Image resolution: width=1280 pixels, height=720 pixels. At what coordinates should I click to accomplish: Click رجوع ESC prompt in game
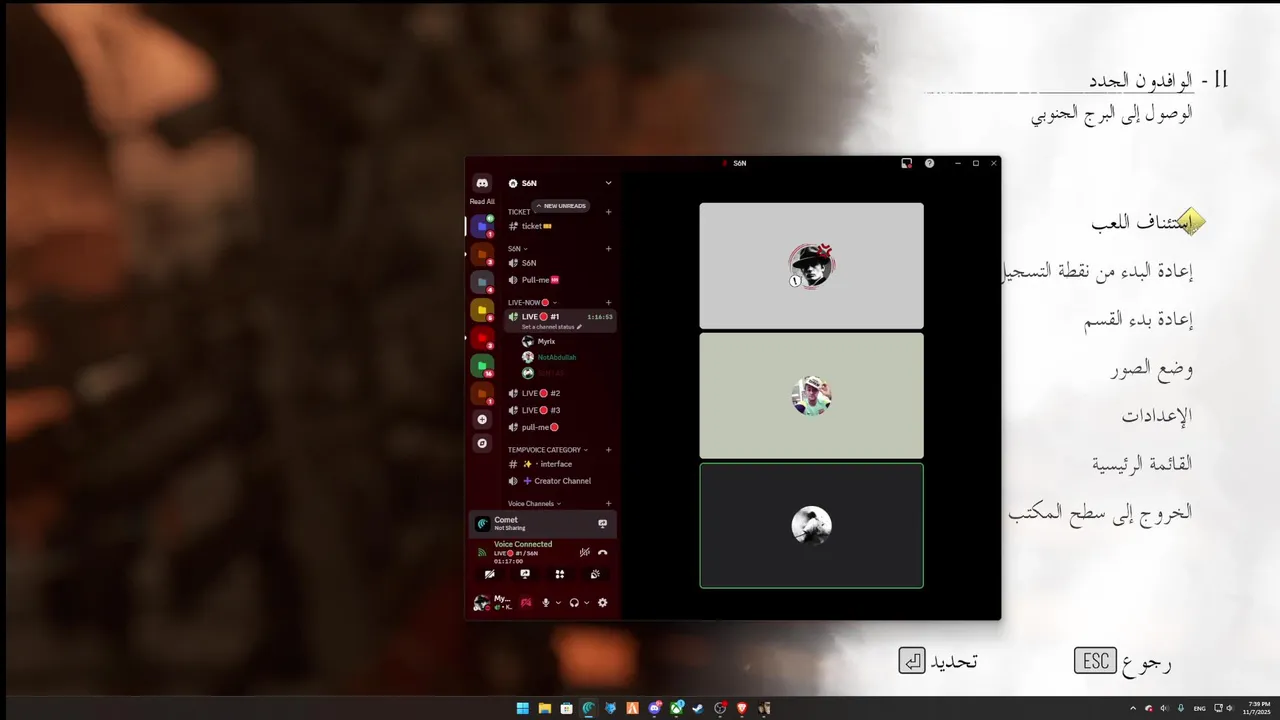tap(1122, 662)
